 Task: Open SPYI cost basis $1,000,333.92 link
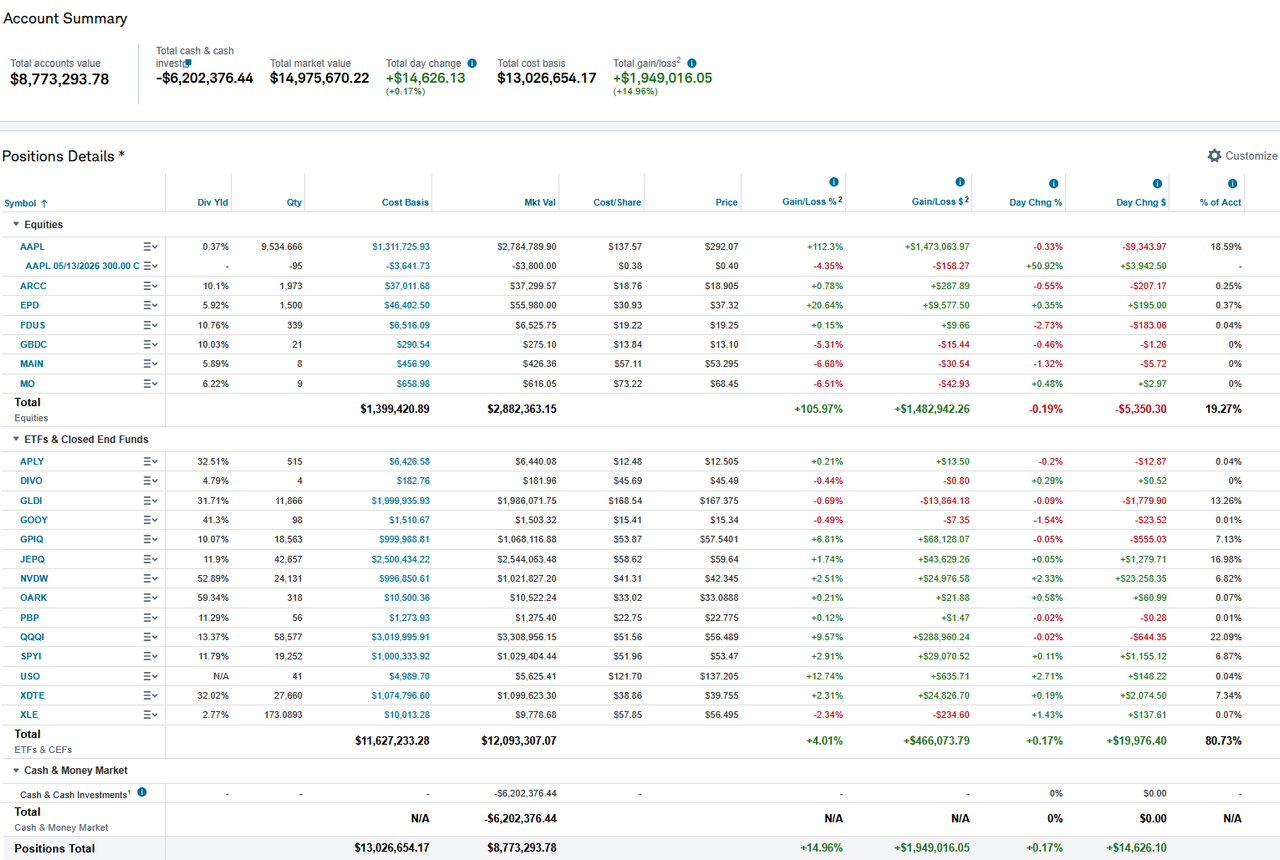coord(401,656)
